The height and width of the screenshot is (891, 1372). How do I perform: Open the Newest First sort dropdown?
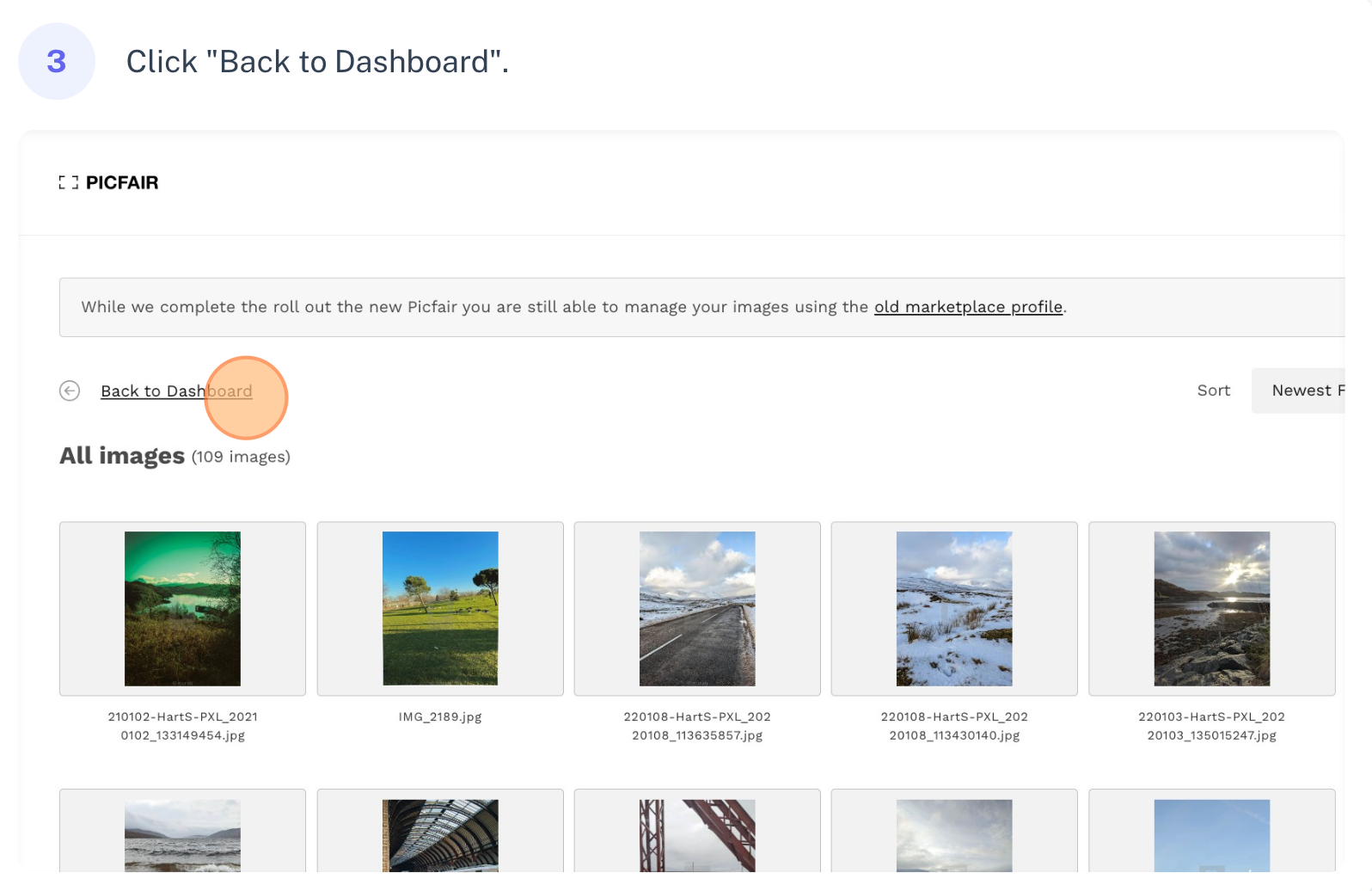[x=1298, y=390]
